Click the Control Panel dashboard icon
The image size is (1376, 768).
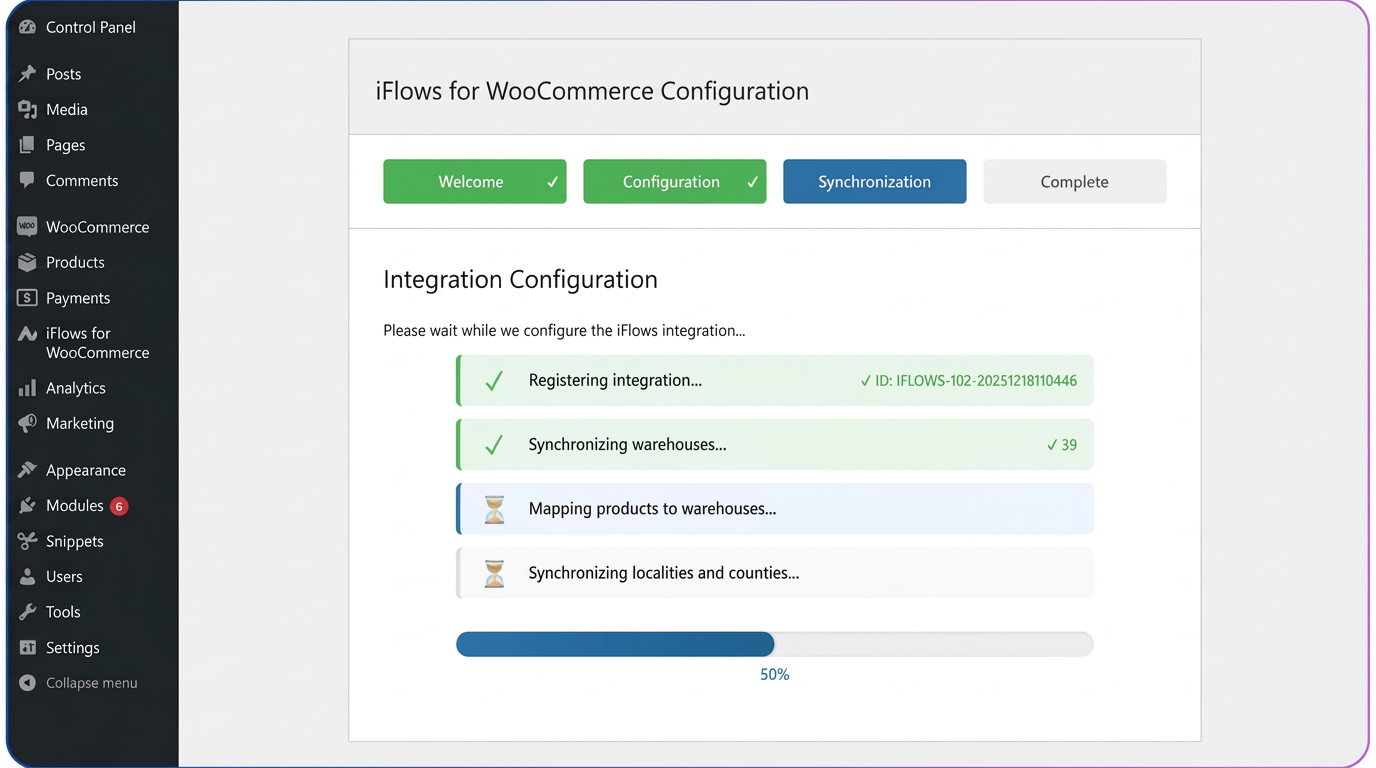27,27
